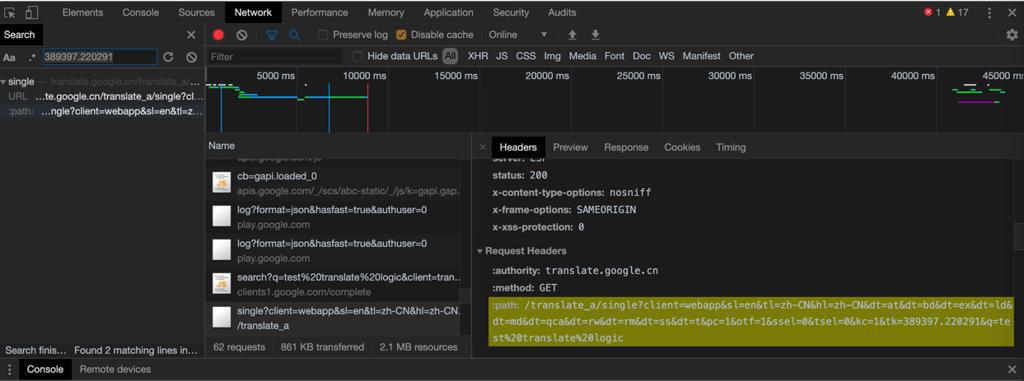Show the Preview tab of the request
This screenshot has height=381, width=1024.
tap(570, 148)
